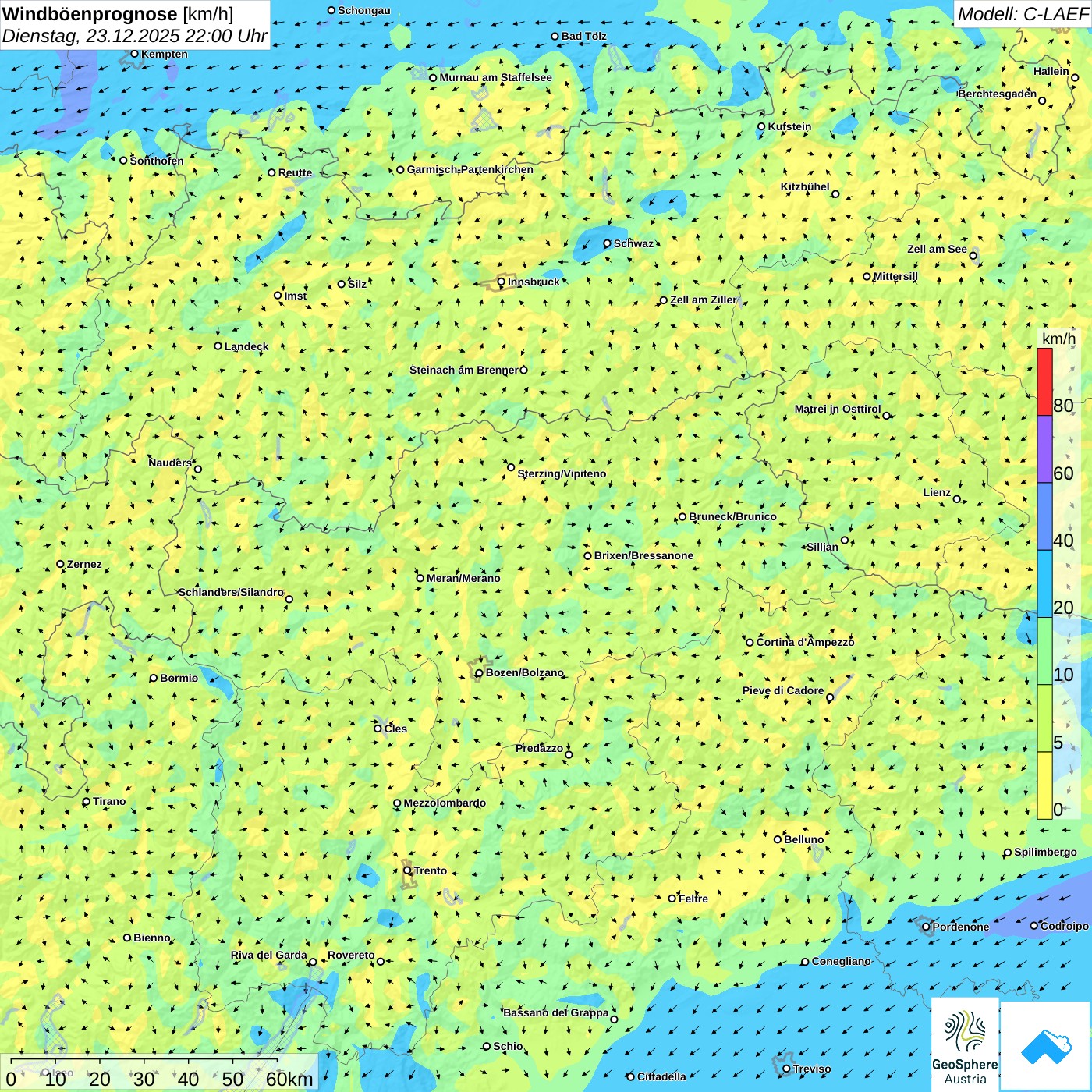Click the Meran/Merano label
Viewport: 1092px width, 1092px height.
pyautogui.click(x=463, y=578)
